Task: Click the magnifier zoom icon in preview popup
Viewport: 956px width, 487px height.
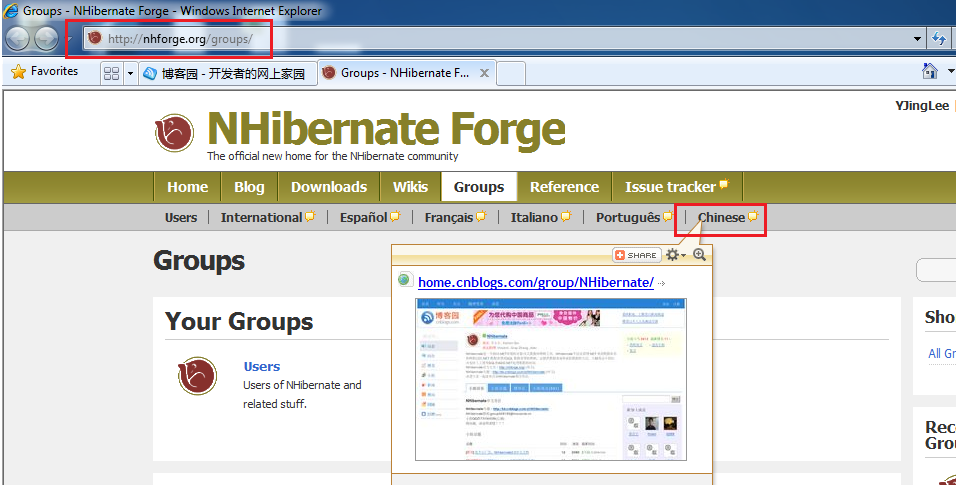Action: tap(699, 255)
